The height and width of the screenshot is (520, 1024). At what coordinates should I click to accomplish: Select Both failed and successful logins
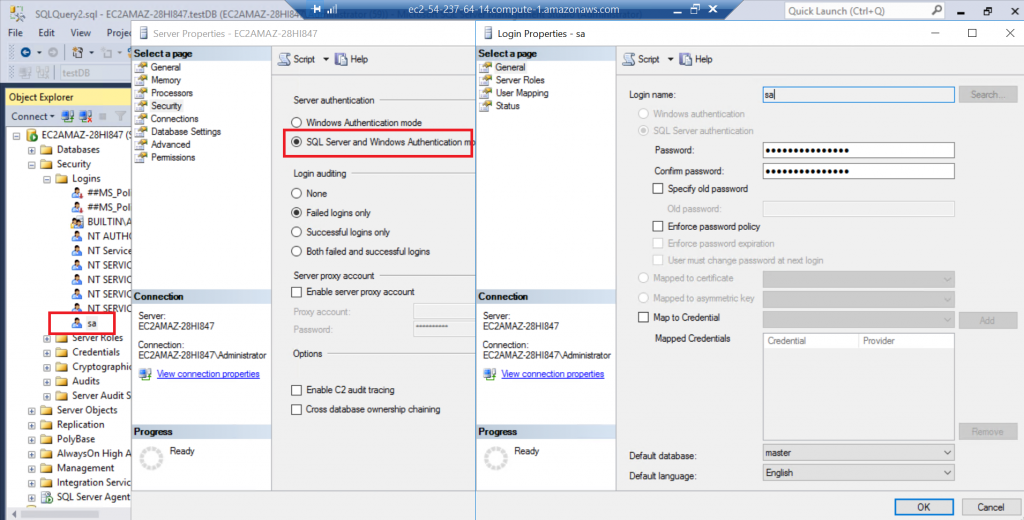(296, 252)
